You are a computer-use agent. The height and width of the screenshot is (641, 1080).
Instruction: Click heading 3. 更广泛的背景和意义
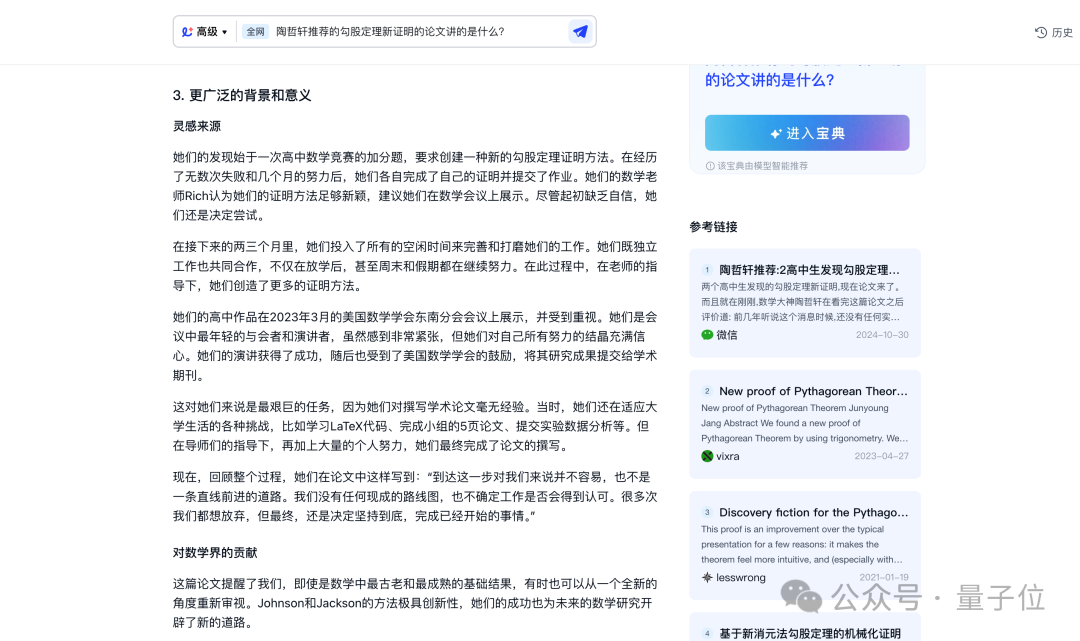(242, 96)
